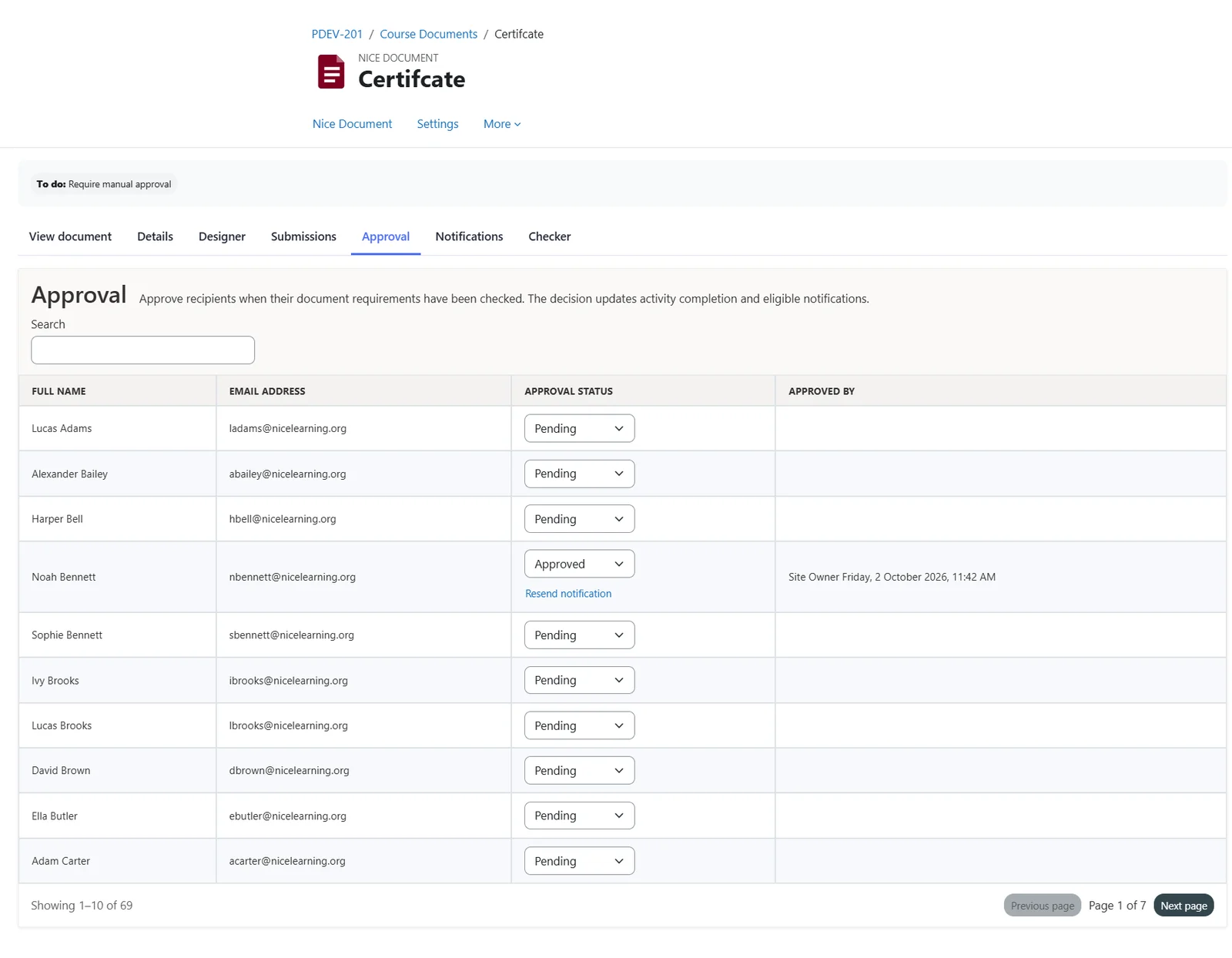The width and height of the screenshot is (1232, 958).
Task: Go to the Designer tab
Action: click(222, 236)
